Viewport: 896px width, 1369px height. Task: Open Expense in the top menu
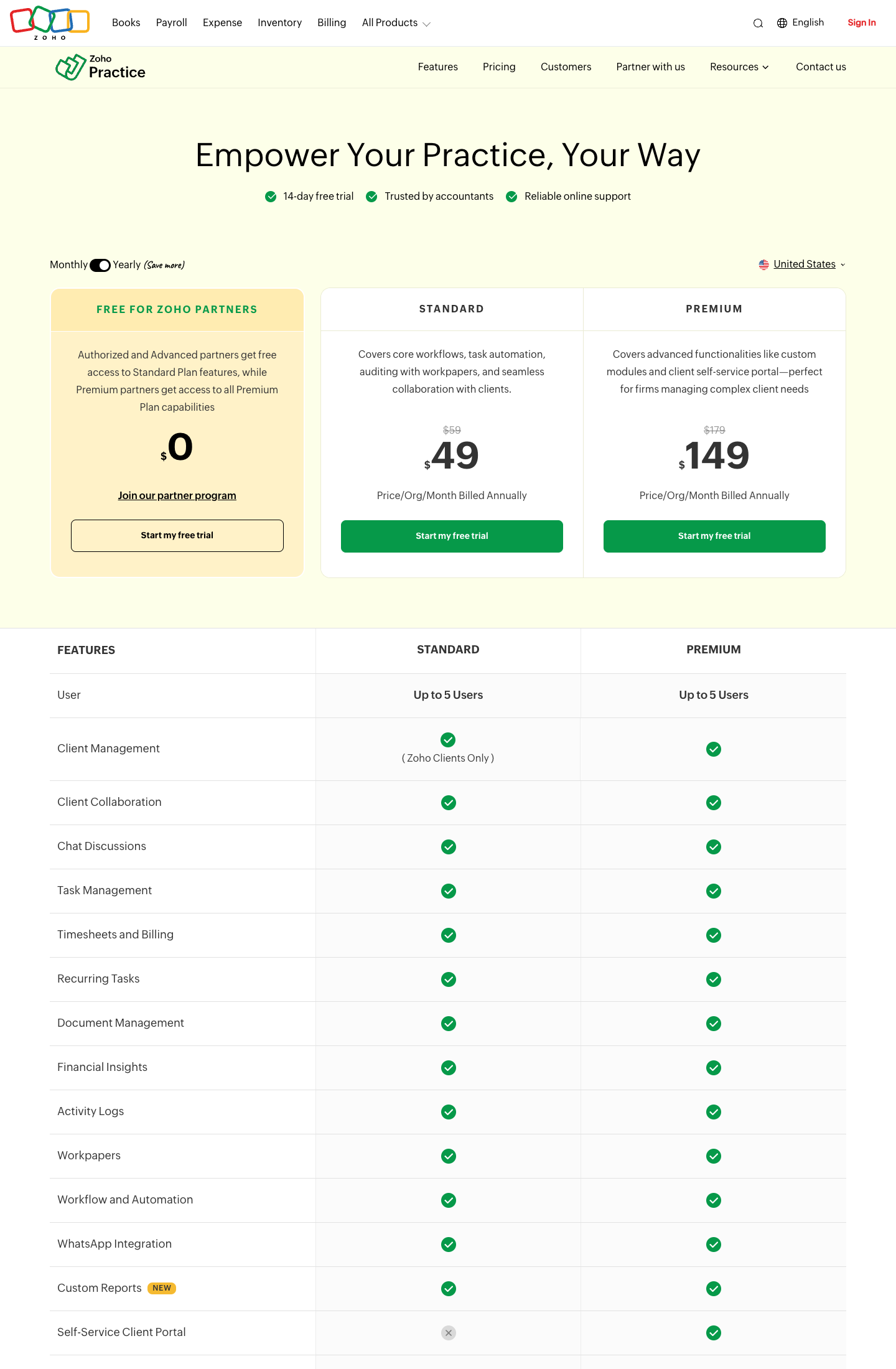coord(222,23)
